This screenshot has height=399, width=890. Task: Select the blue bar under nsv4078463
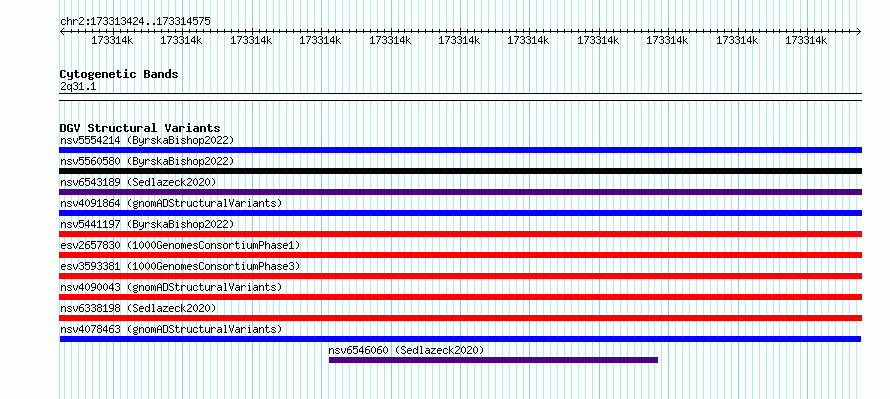point(460,339)
